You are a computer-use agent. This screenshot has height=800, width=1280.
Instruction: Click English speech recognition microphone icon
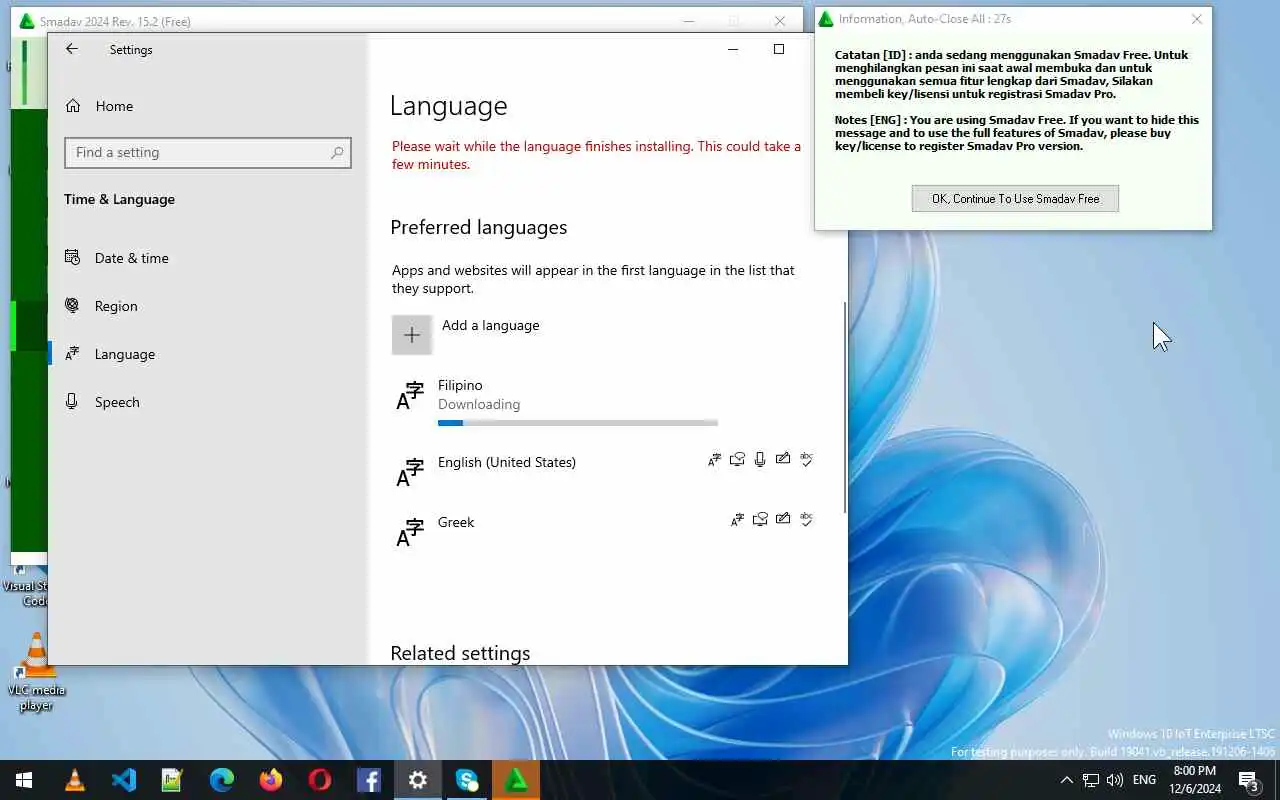(760, 460)
